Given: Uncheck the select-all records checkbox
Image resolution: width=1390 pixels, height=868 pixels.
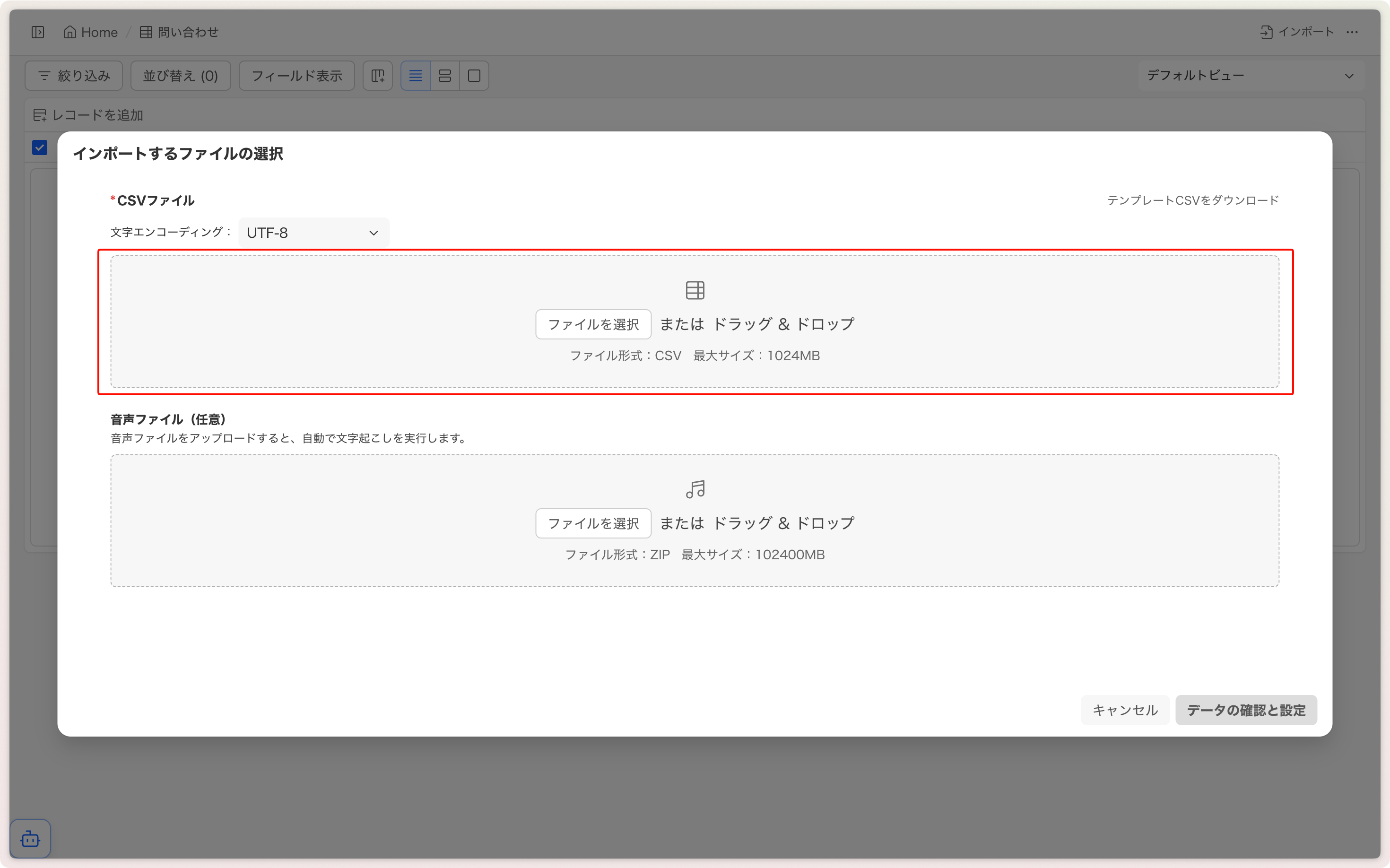Looking at the screenshot, I should [40, 148].
